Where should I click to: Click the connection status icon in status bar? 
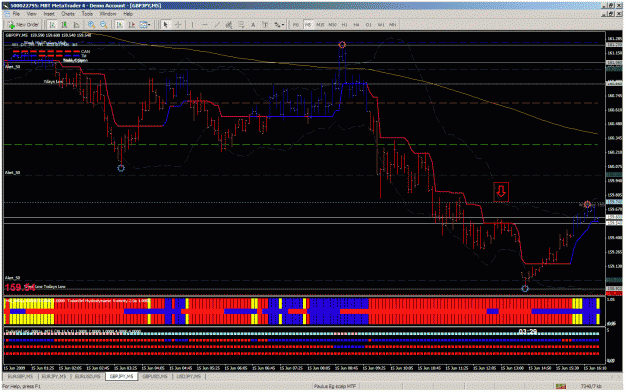click(x=561, y=386)
